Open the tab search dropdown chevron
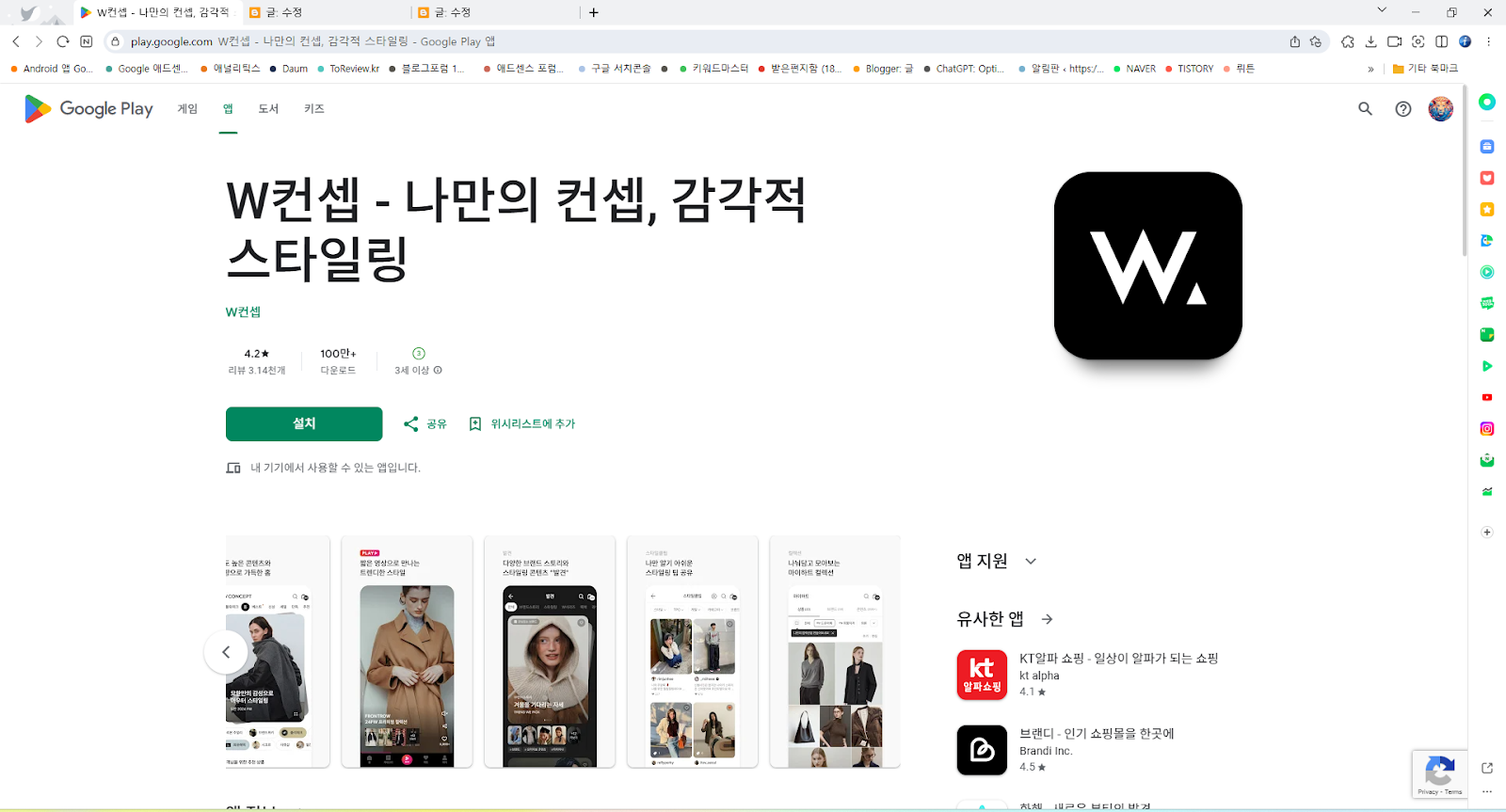 (x=1382, y=10)
